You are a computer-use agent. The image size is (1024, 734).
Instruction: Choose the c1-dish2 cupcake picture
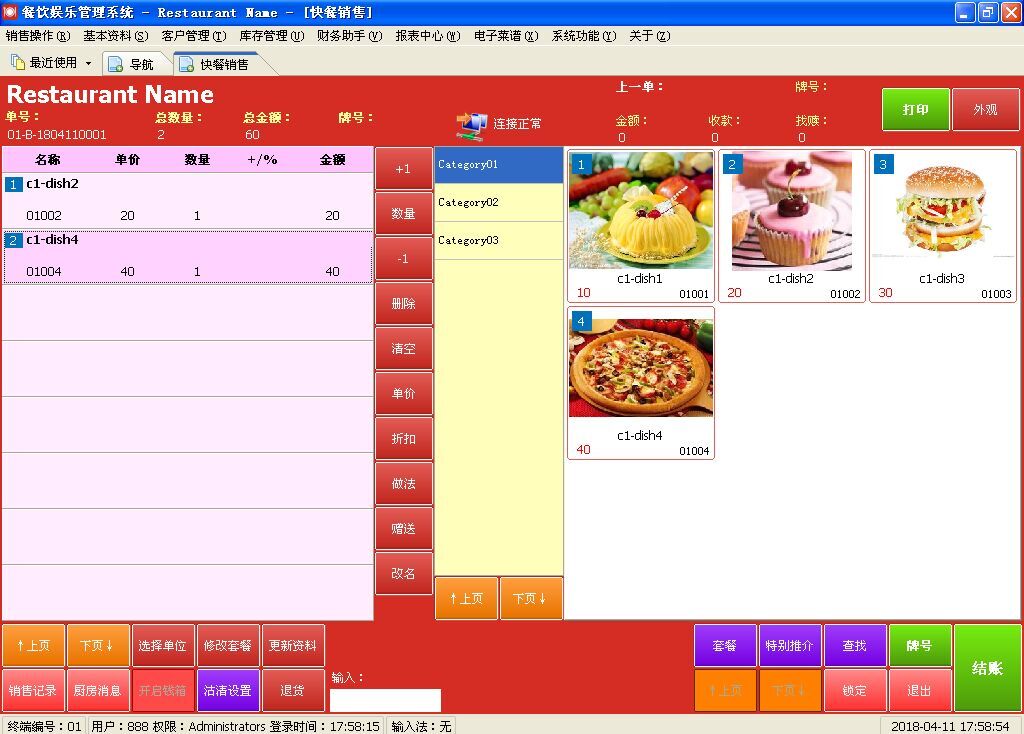pyautogui.click(x=791, y=212)
